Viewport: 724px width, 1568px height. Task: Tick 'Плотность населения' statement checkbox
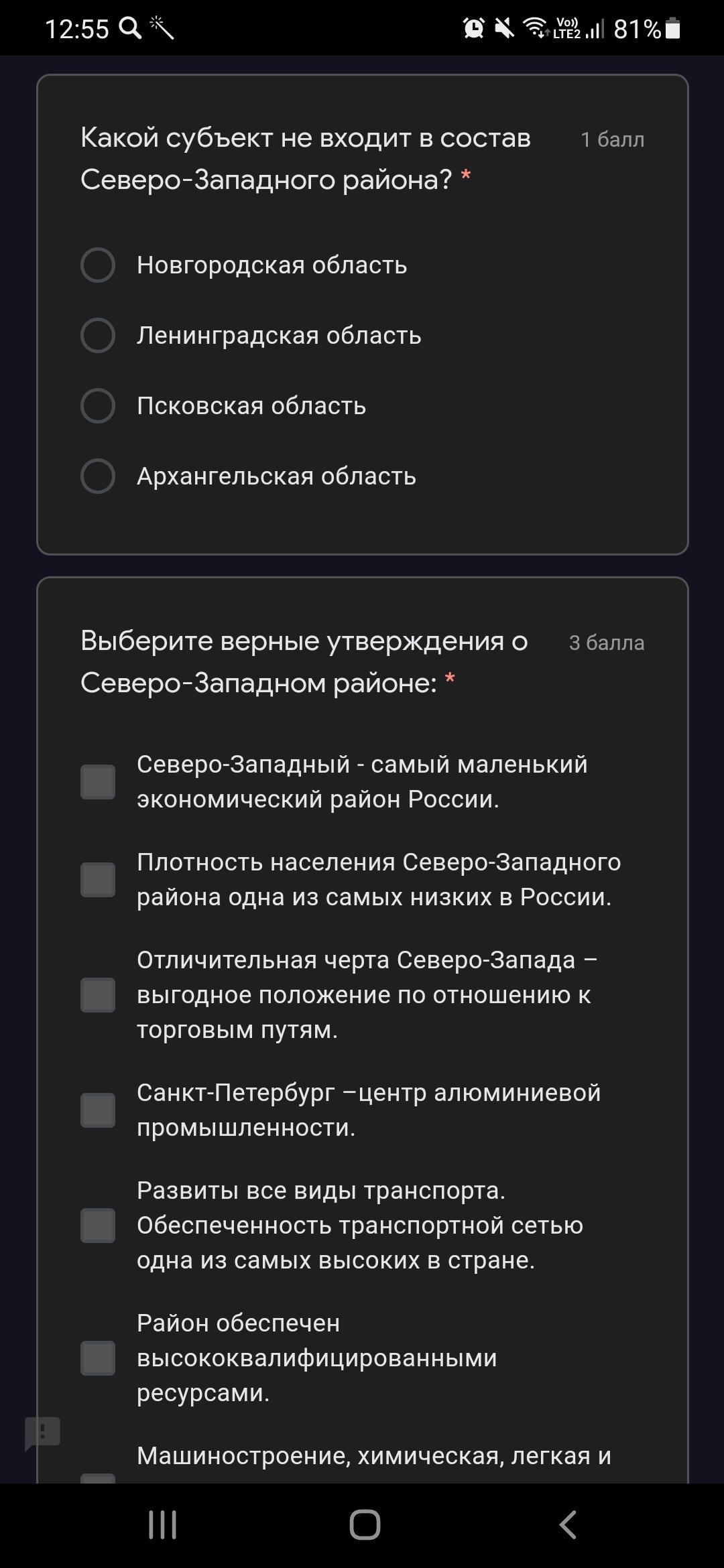click(98, 880)
